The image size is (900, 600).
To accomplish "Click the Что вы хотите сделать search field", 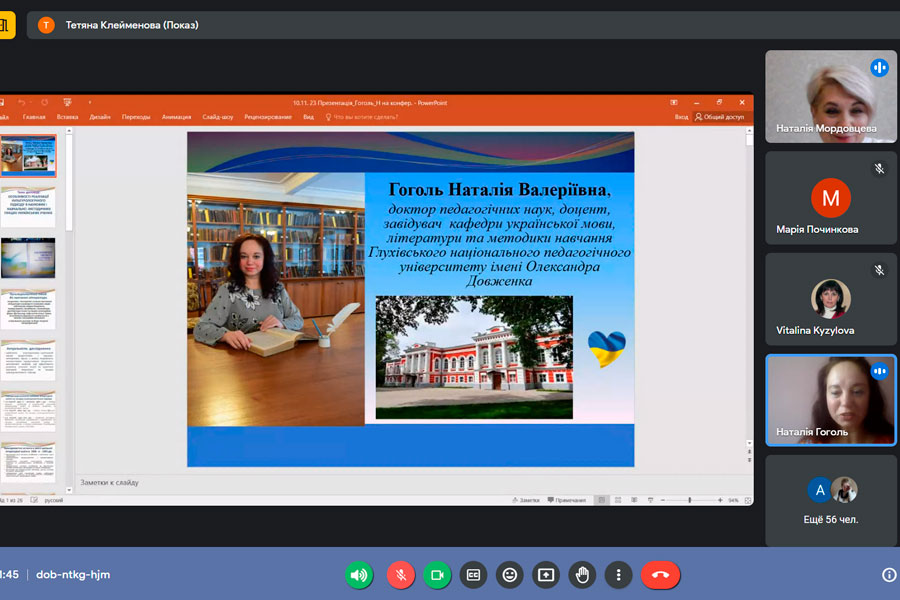I will (x=365, y=117).
